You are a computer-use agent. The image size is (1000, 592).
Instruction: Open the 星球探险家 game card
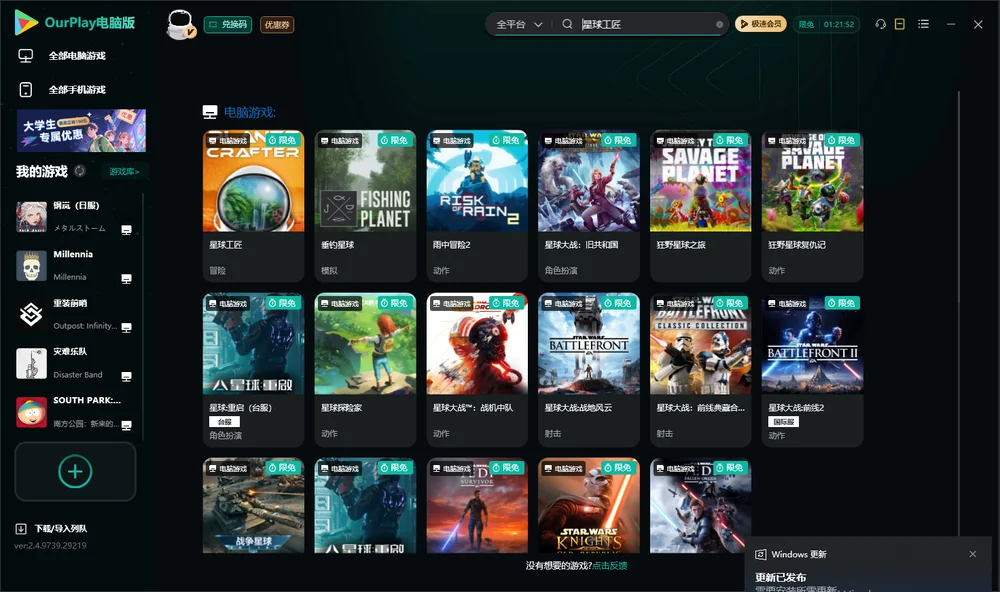click(x=365, y=369)
